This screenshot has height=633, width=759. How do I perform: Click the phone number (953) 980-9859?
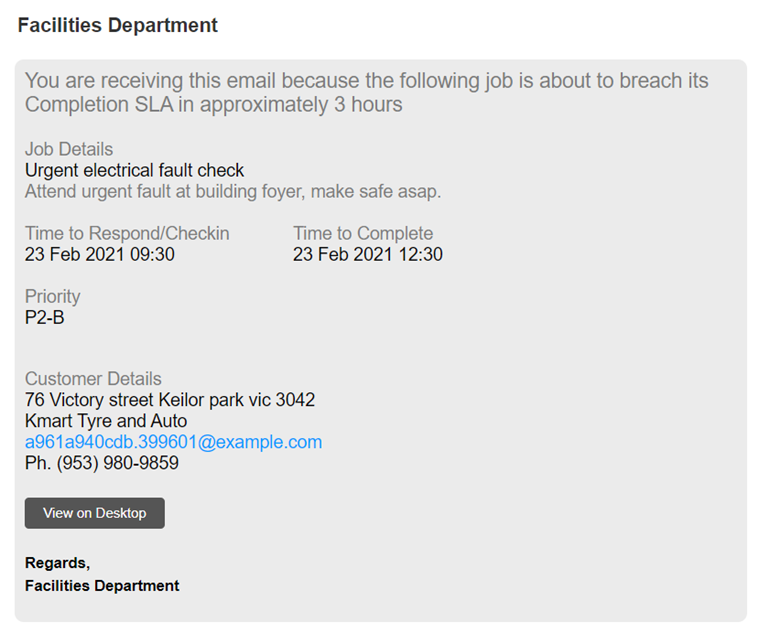(102, 463)
